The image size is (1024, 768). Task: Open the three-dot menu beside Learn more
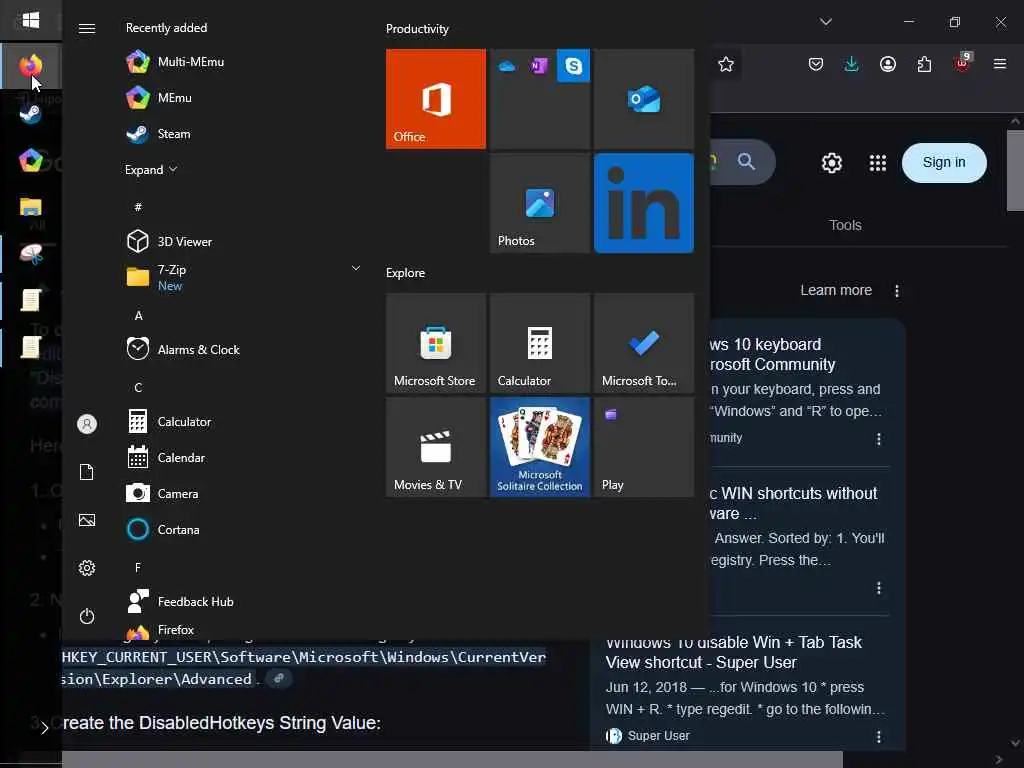(897, 291)
